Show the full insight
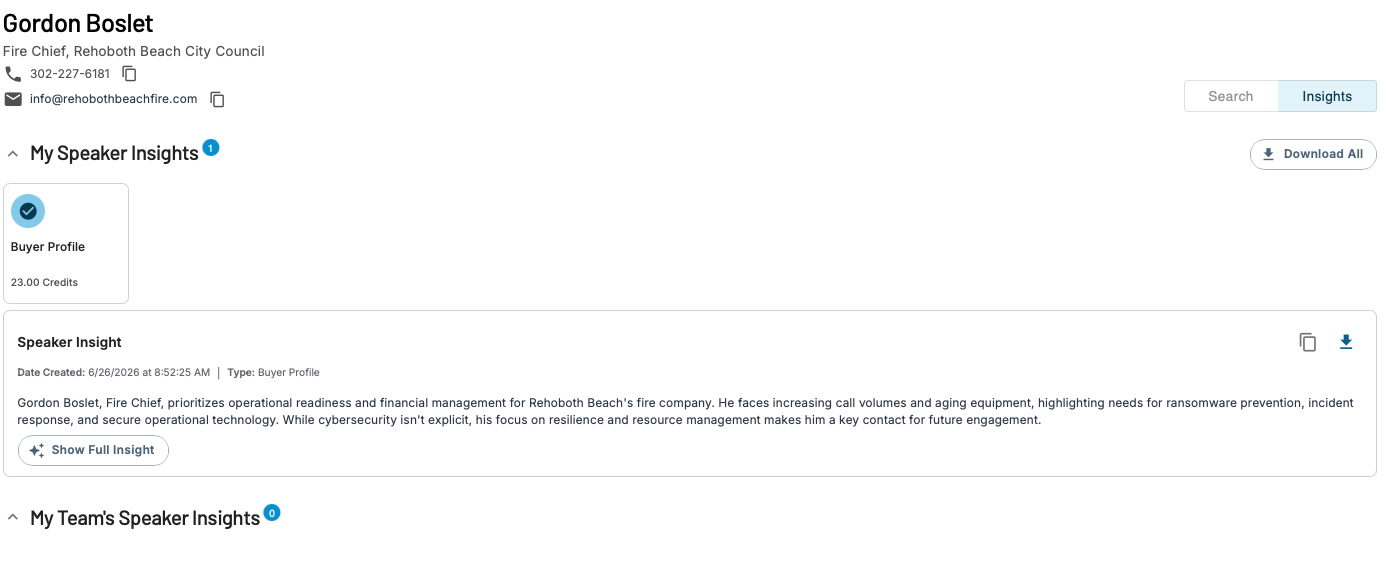 pos(93,450)
